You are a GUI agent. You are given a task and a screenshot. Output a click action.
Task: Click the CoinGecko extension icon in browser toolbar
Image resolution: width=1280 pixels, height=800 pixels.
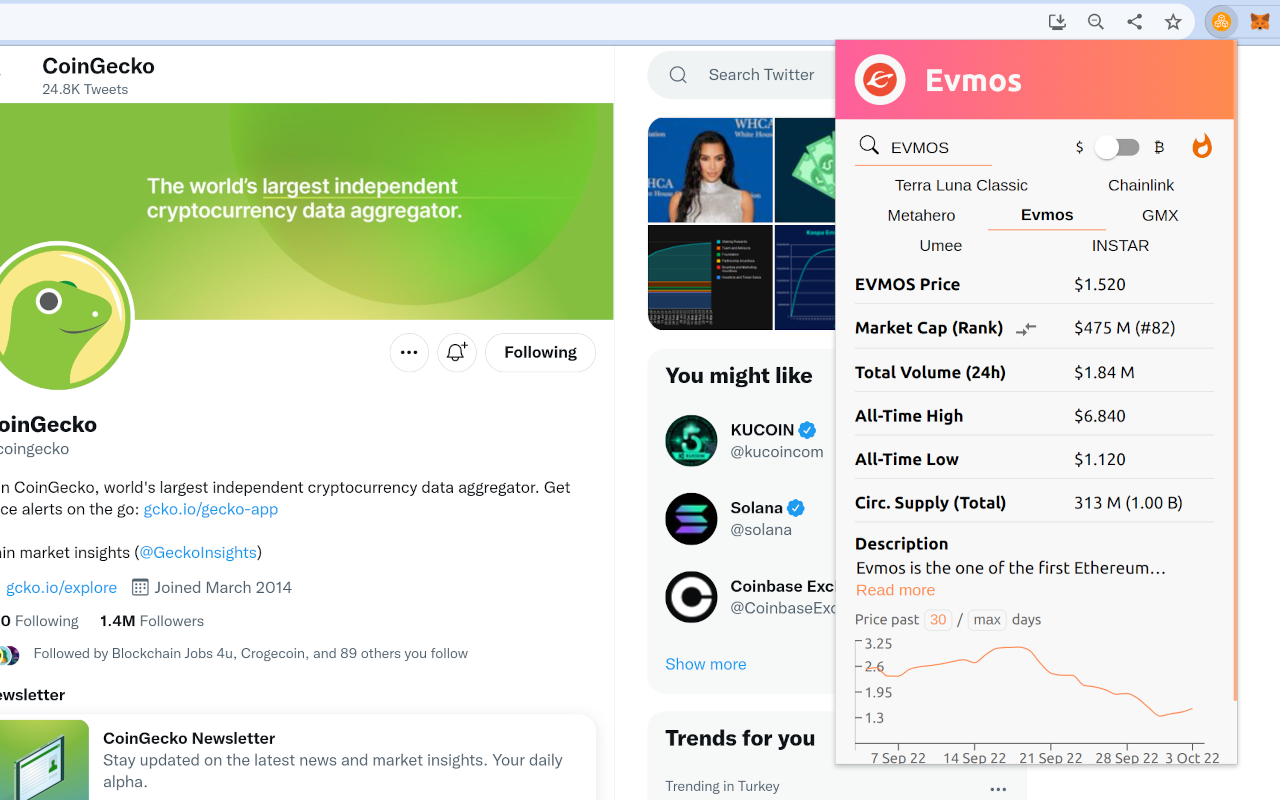click(1221, 22)
